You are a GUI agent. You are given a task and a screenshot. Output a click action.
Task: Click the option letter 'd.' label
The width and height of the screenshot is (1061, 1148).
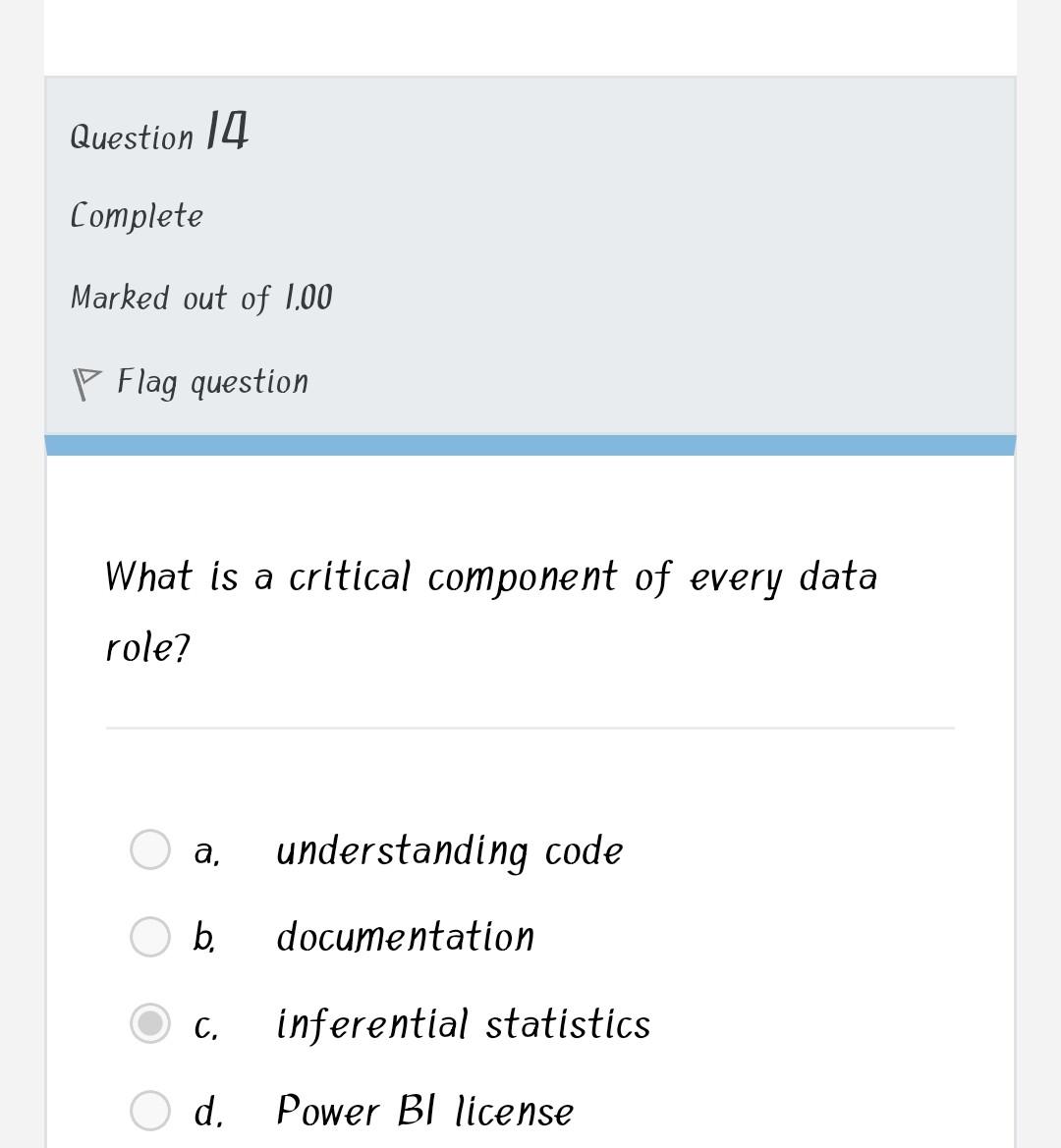206,1110
